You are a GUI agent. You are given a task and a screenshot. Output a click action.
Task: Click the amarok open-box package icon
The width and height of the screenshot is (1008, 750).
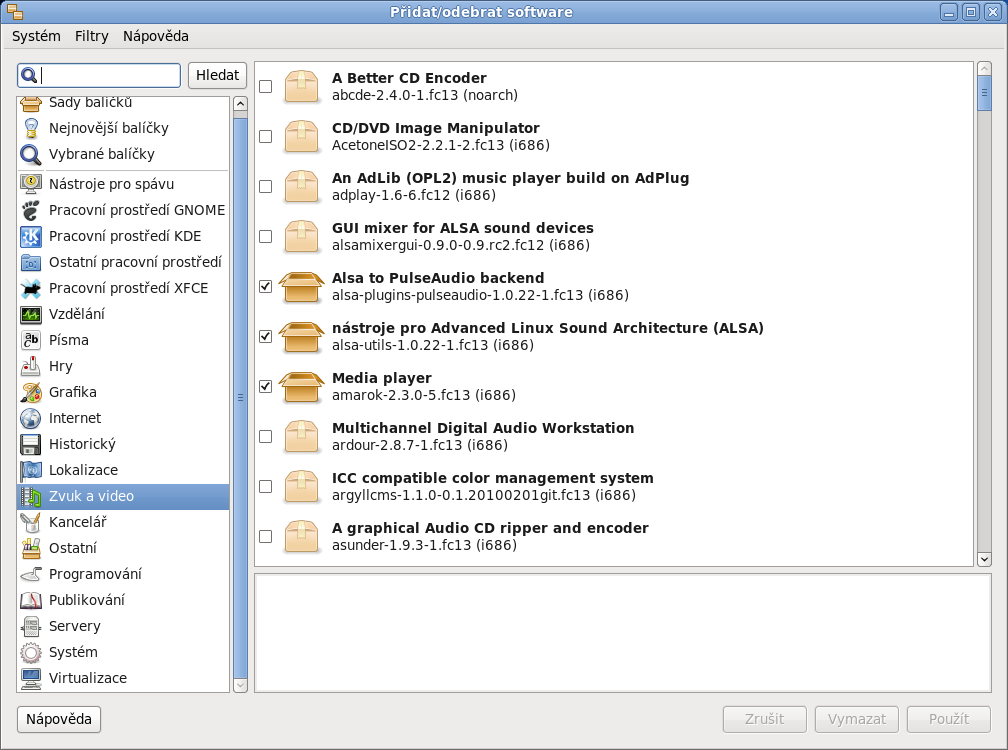[302, 387]
